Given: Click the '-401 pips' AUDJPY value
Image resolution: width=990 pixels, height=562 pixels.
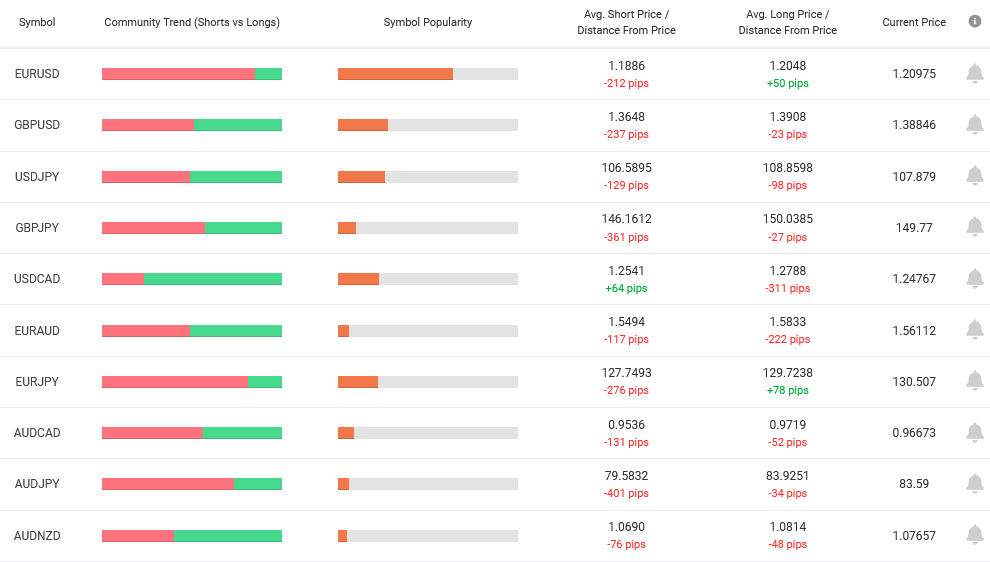Looking at the screenshot, I should point(626,494).
